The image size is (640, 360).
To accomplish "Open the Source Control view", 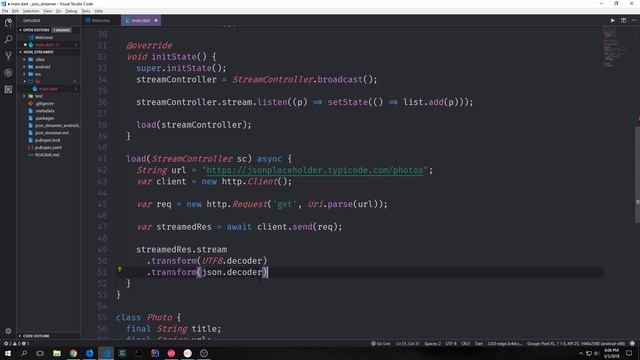I will 8,56.
